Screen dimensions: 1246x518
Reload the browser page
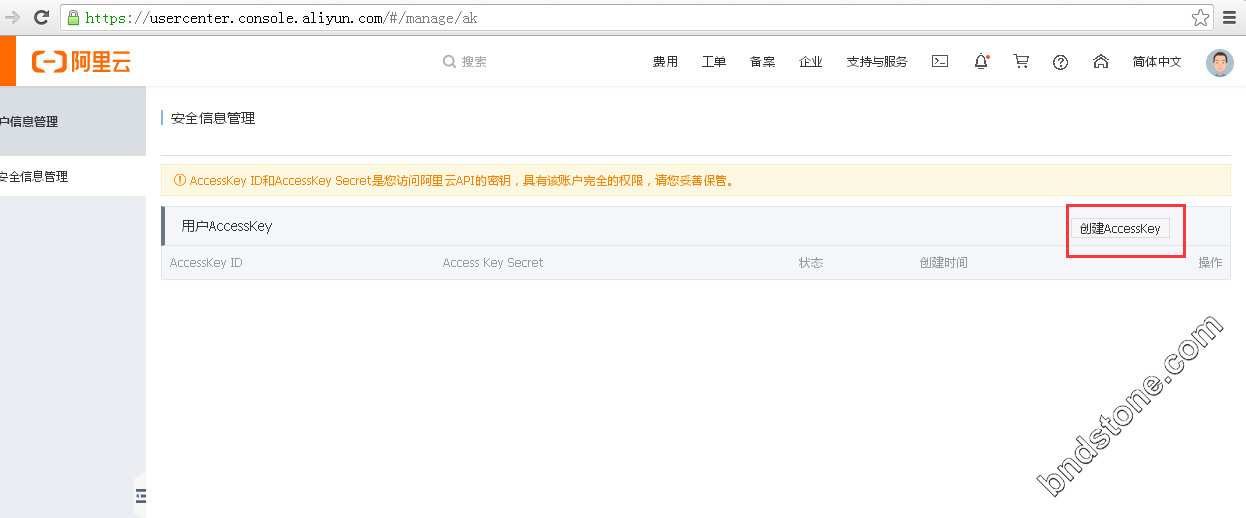coord(42,17)
